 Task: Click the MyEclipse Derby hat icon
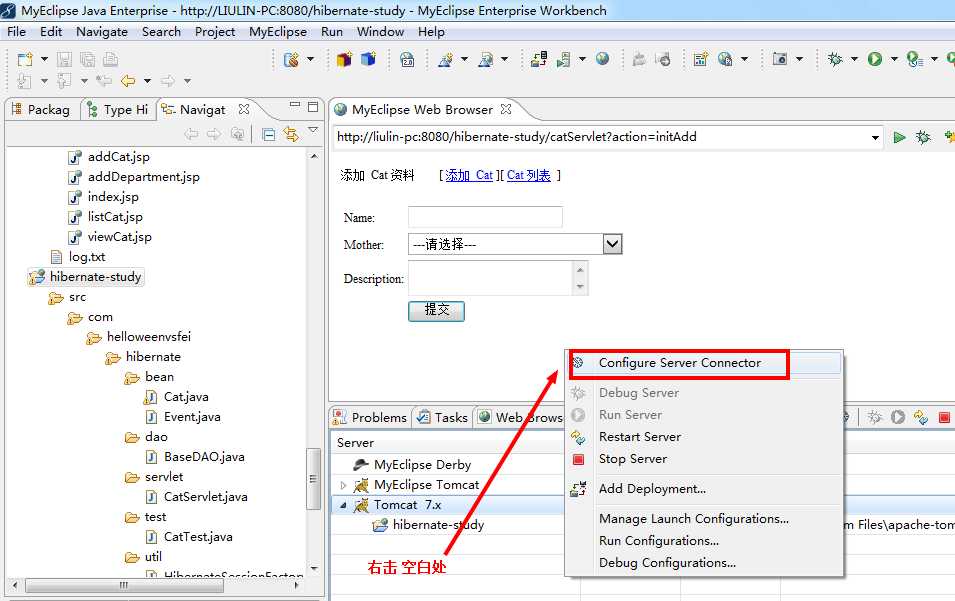361,465
